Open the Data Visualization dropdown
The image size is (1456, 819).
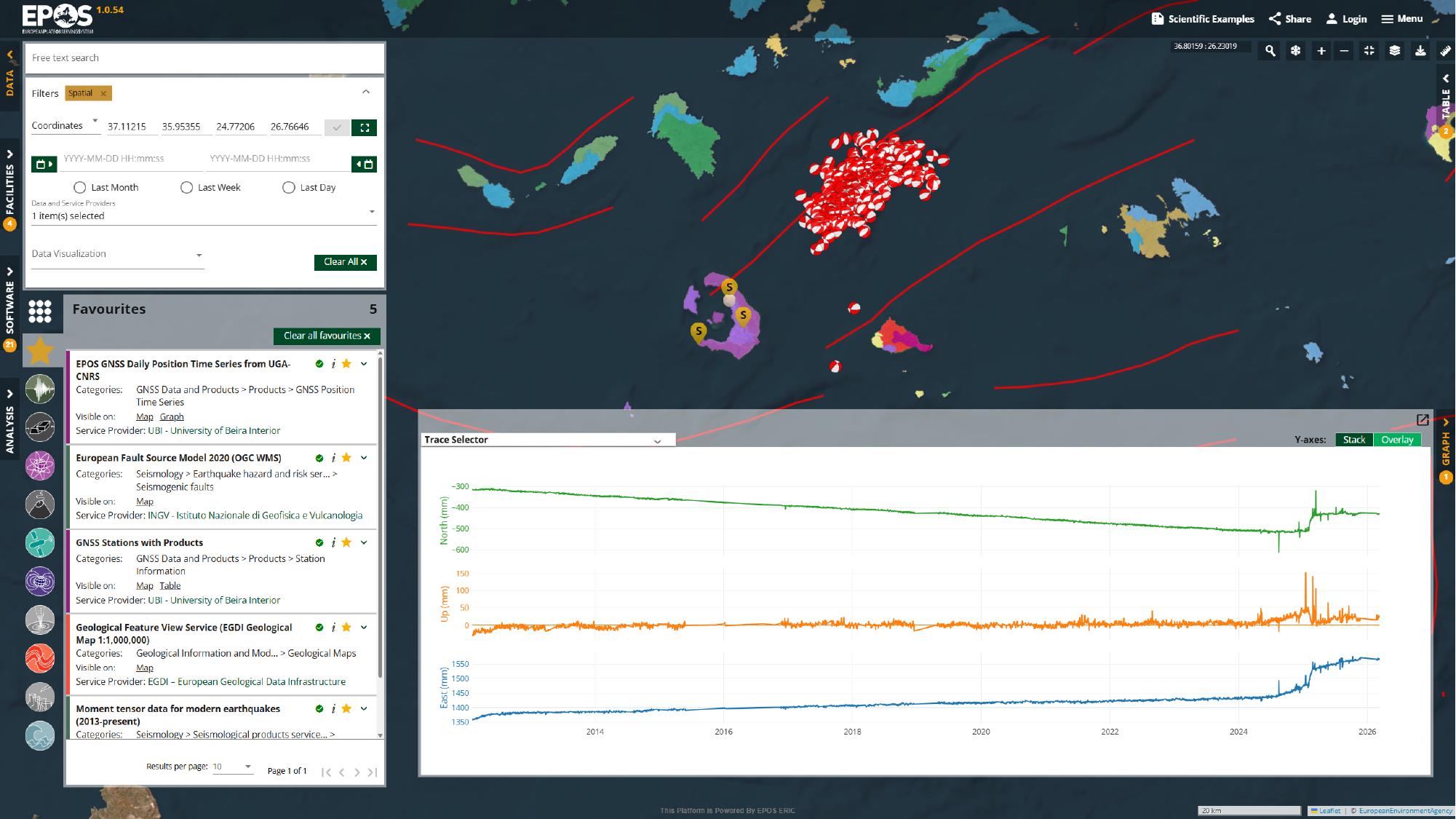117,254
